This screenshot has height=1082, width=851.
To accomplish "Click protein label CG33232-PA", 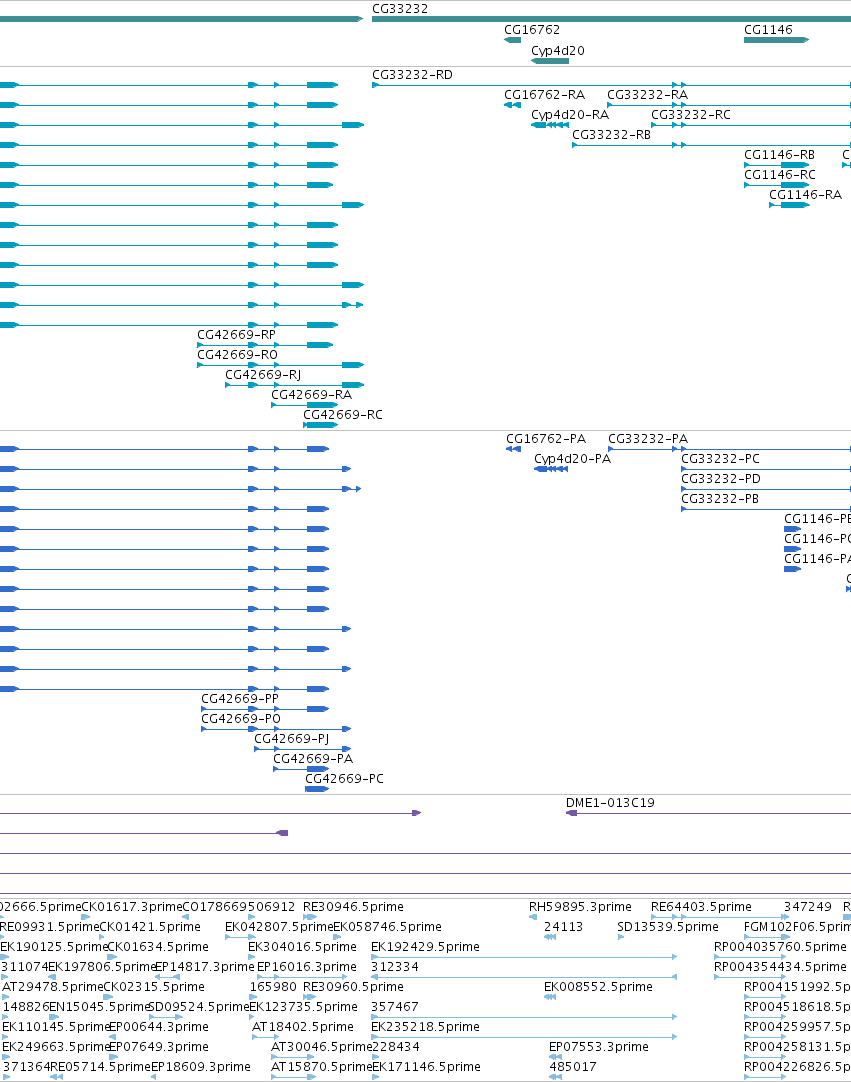I will (x=647, y=439).
